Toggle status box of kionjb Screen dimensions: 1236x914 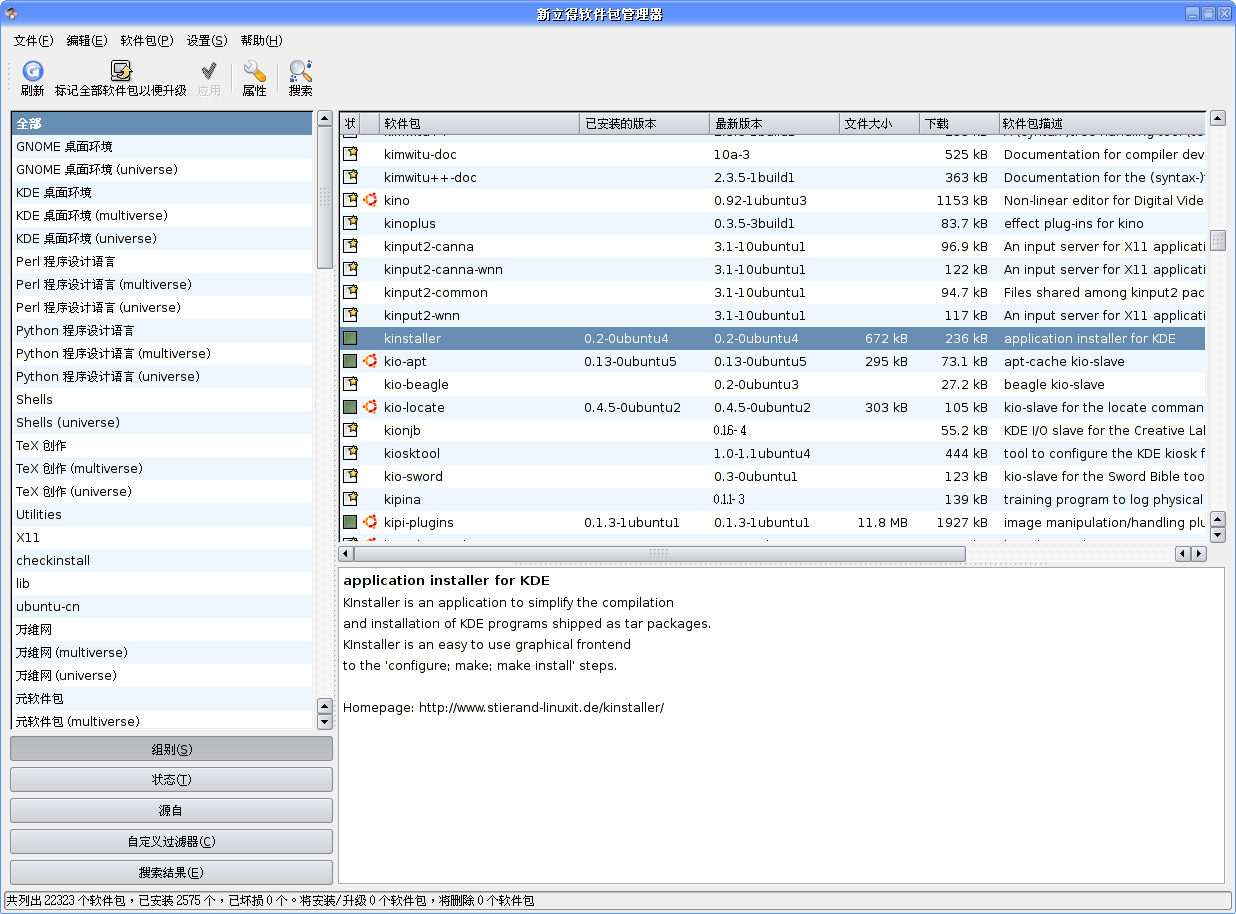(350, 430)
